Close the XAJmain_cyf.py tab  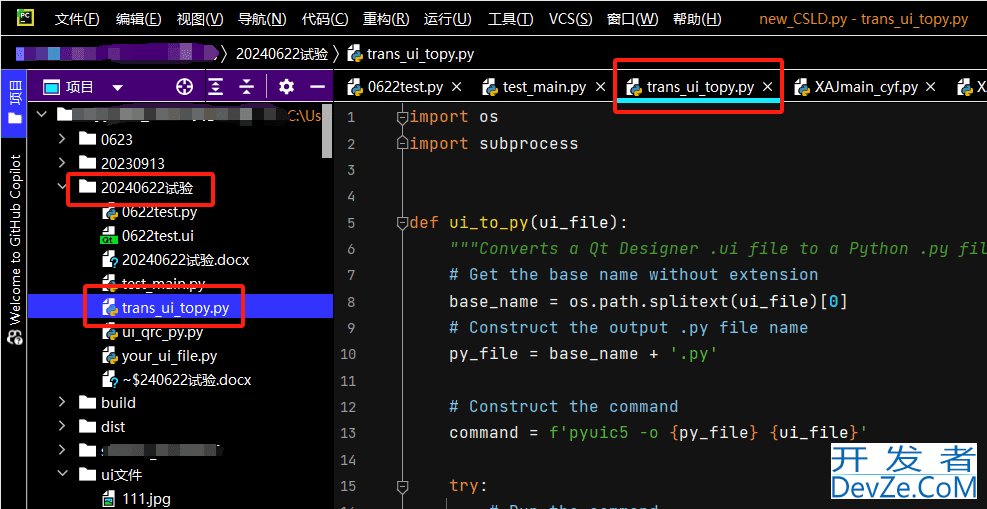[x=931, y=87]
